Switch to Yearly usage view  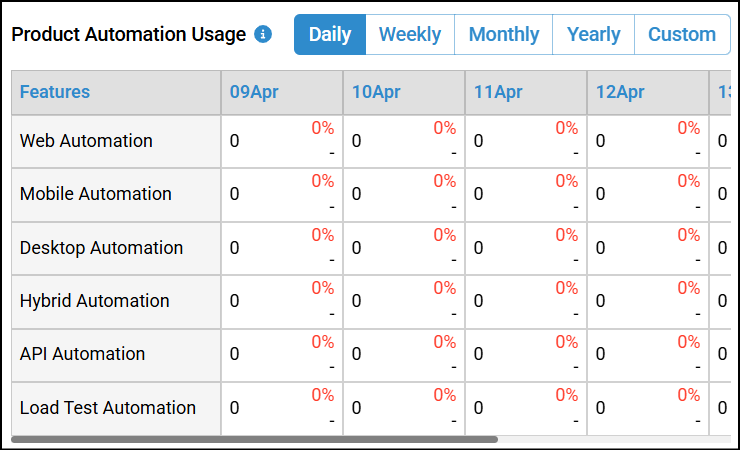click(594, 34)
